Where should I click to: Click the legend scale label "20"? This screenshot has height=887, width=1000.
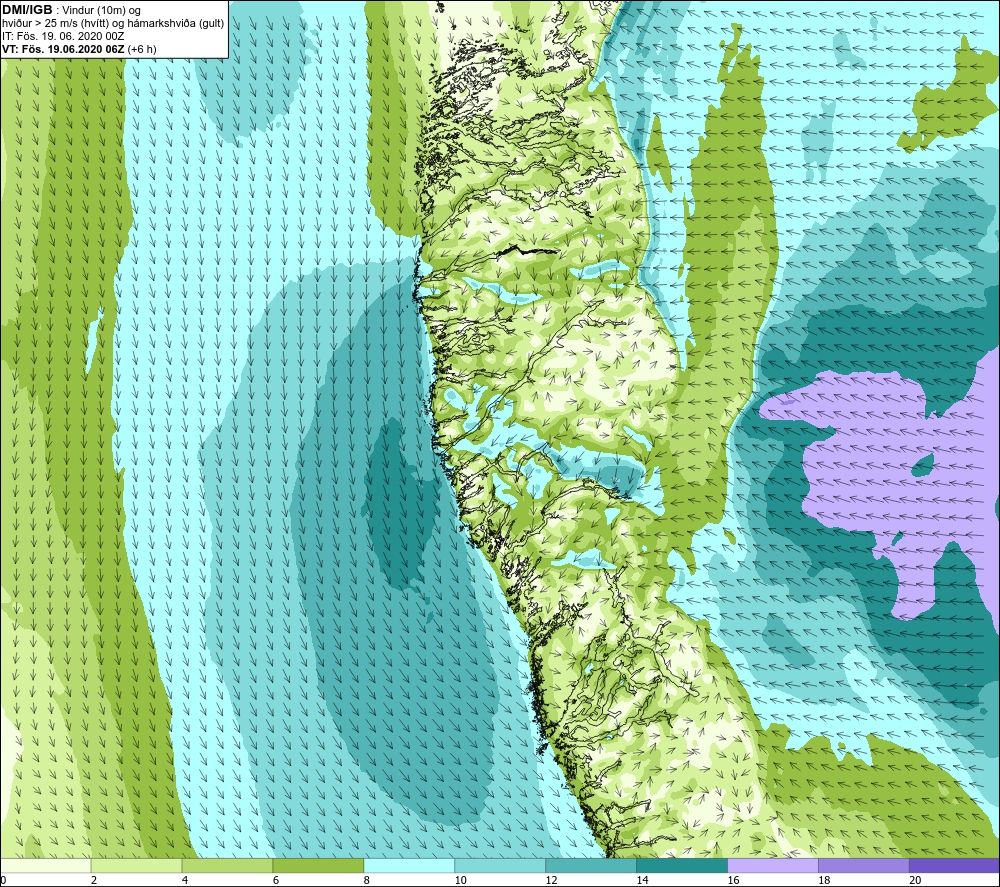tap(915, 880)
